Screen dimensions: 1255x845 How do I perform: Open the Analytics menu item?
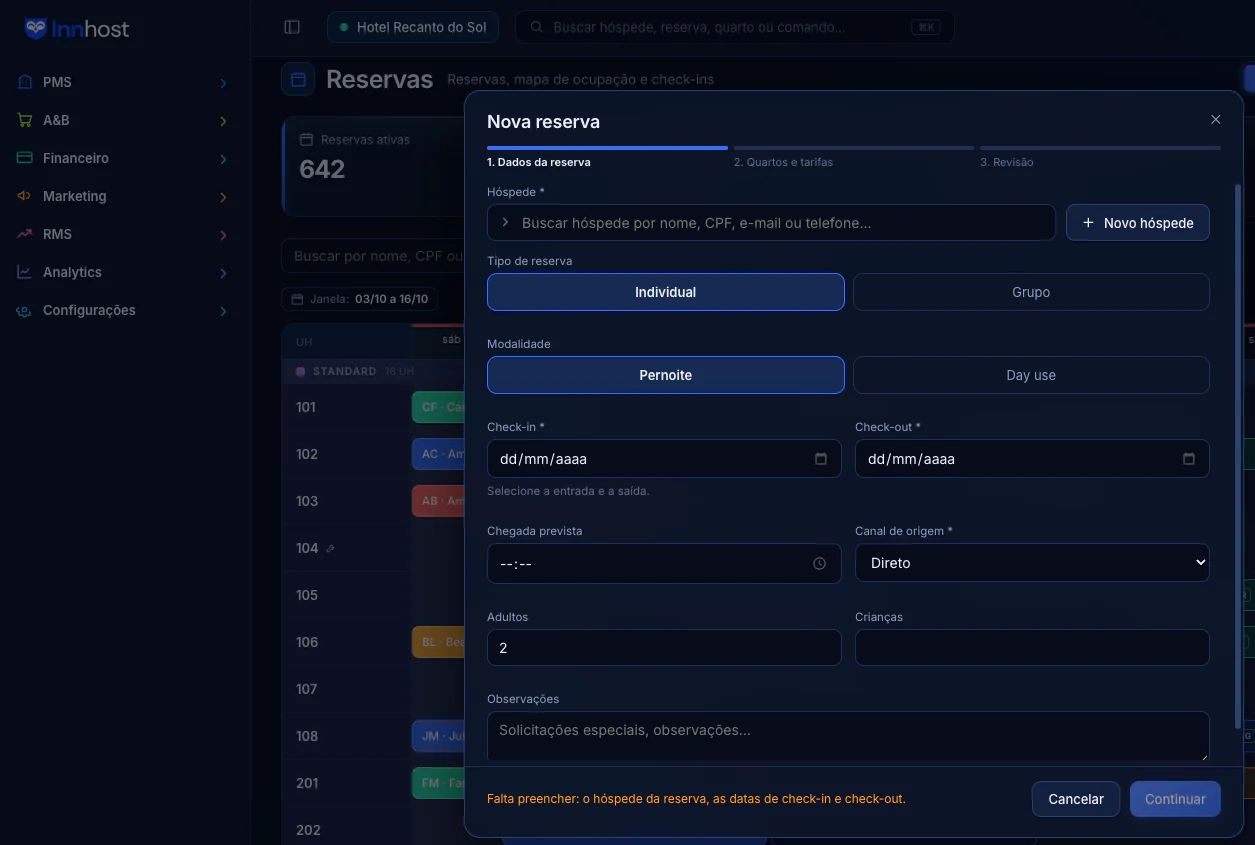[123, 272]
